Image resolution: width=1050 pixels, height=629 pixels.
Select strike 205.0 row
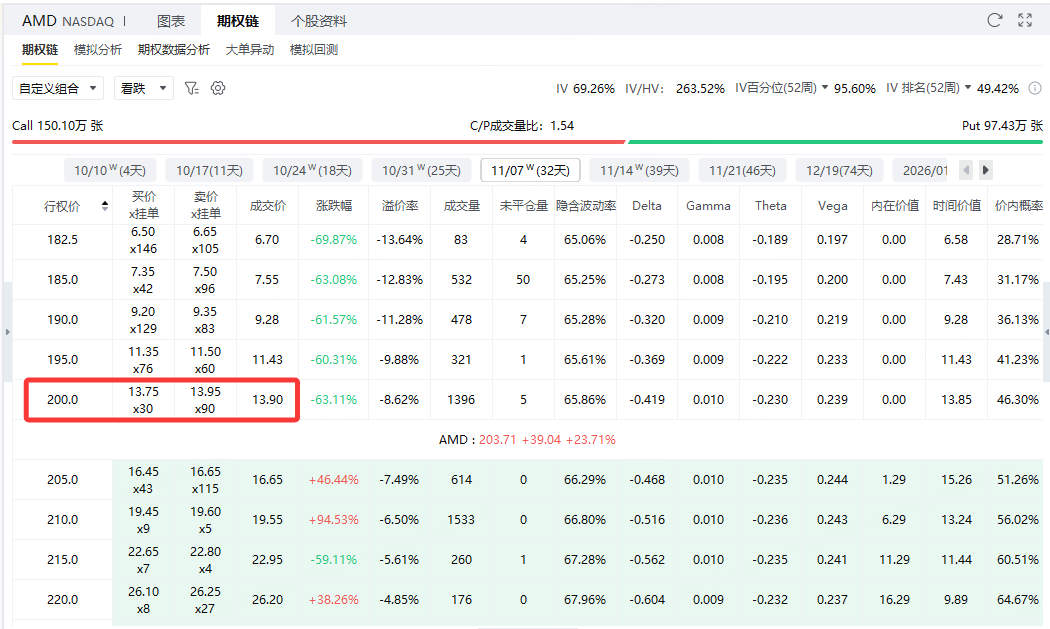point(527,480)
